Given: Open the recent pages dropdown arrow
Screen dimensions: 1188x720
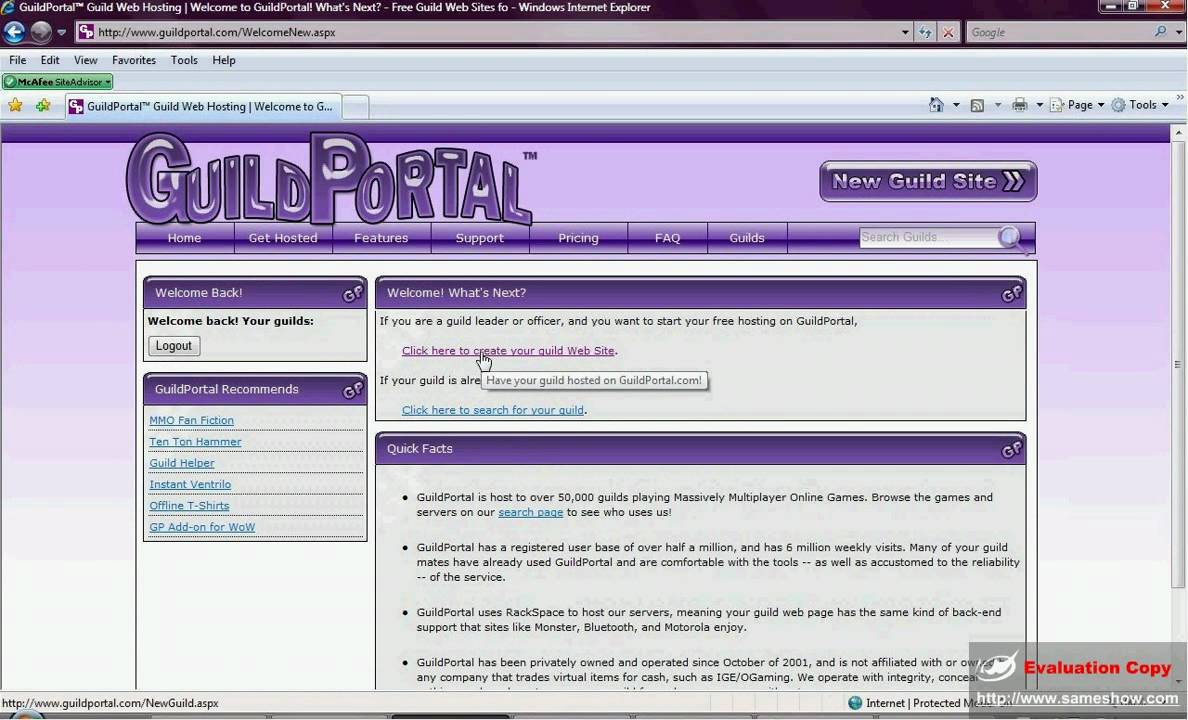Looking at the screenshot, I should pyautogui.click(x=62, y=33).
